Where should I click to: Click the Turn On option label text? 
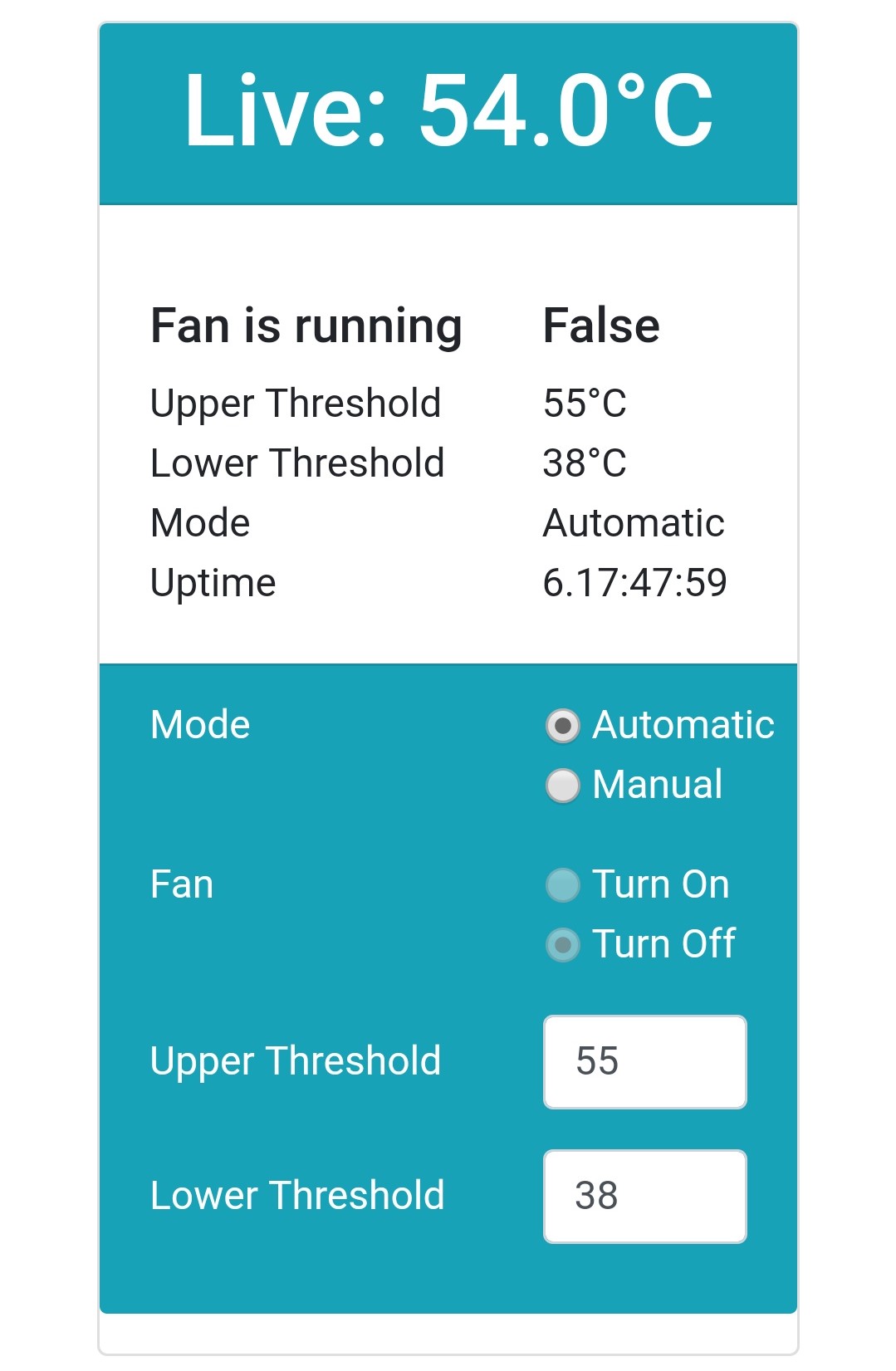[x=661, y=884]
